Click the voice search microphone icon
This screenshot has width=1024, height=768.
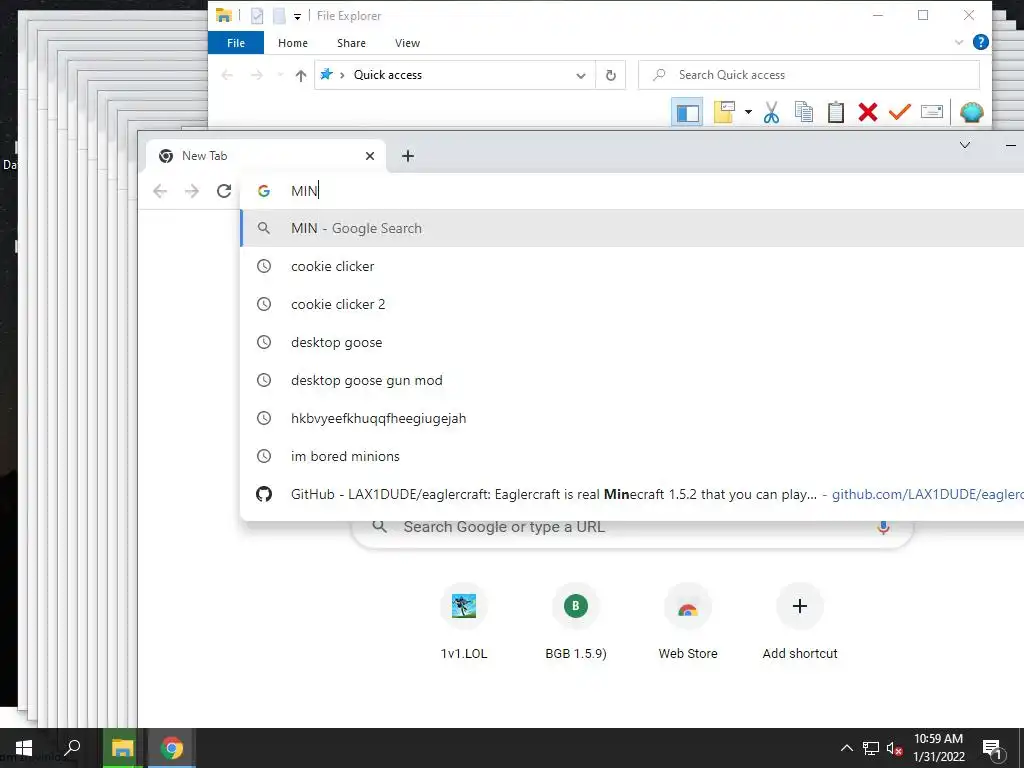[x=883, y=527]
